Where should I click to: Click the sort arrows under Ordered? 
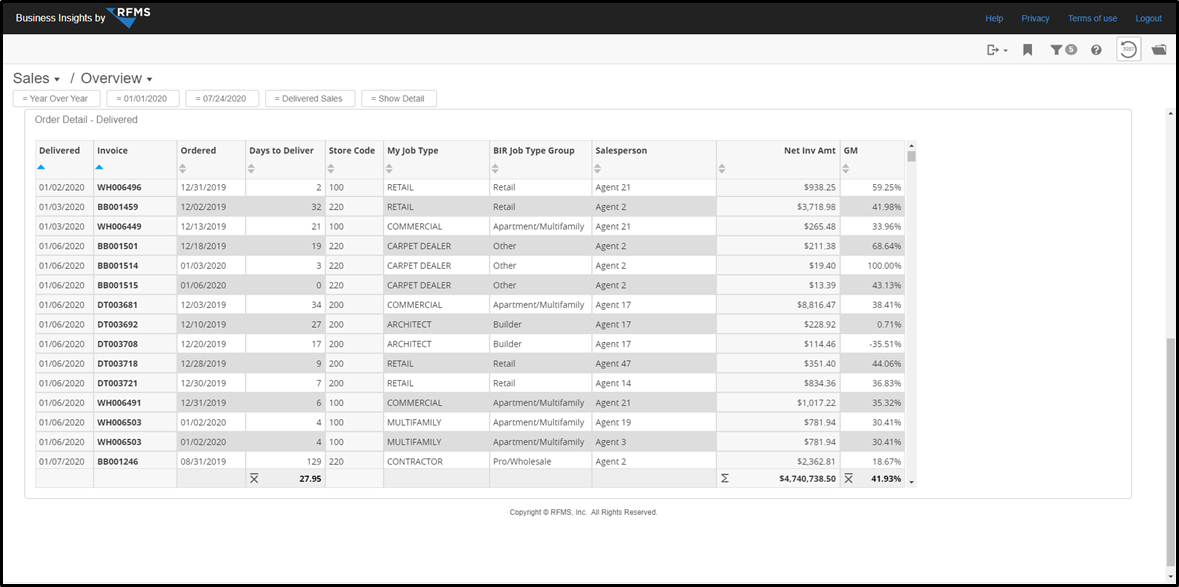tap(184, 169)
